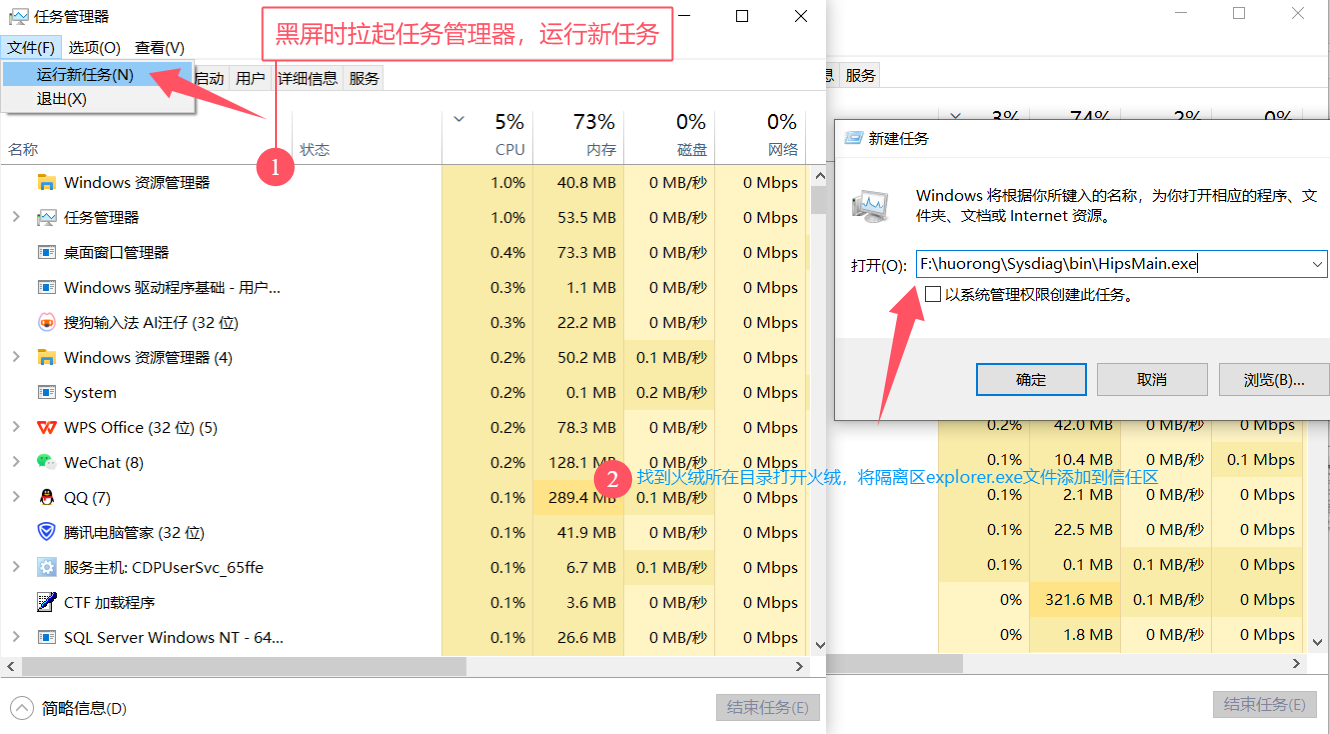Click the 腾讯电脑管家 shield icon
The image size is (1330, 734).
46,532
